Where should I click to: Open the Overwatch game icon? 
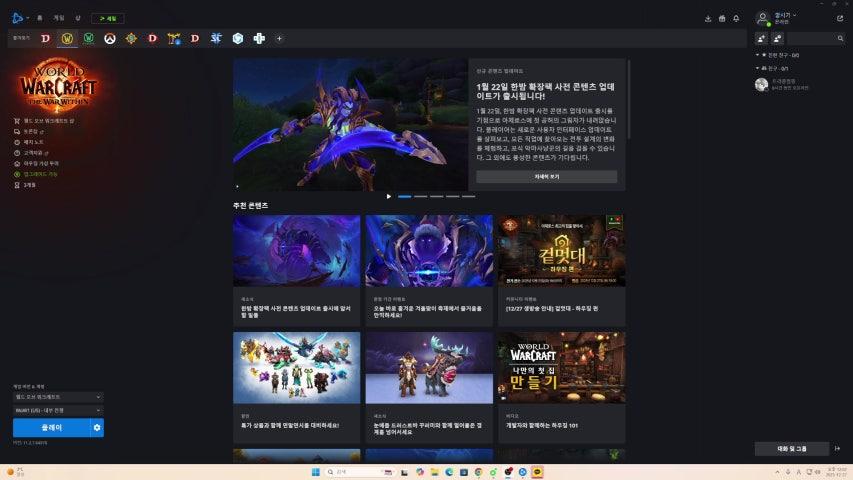[x=110, y=39]
